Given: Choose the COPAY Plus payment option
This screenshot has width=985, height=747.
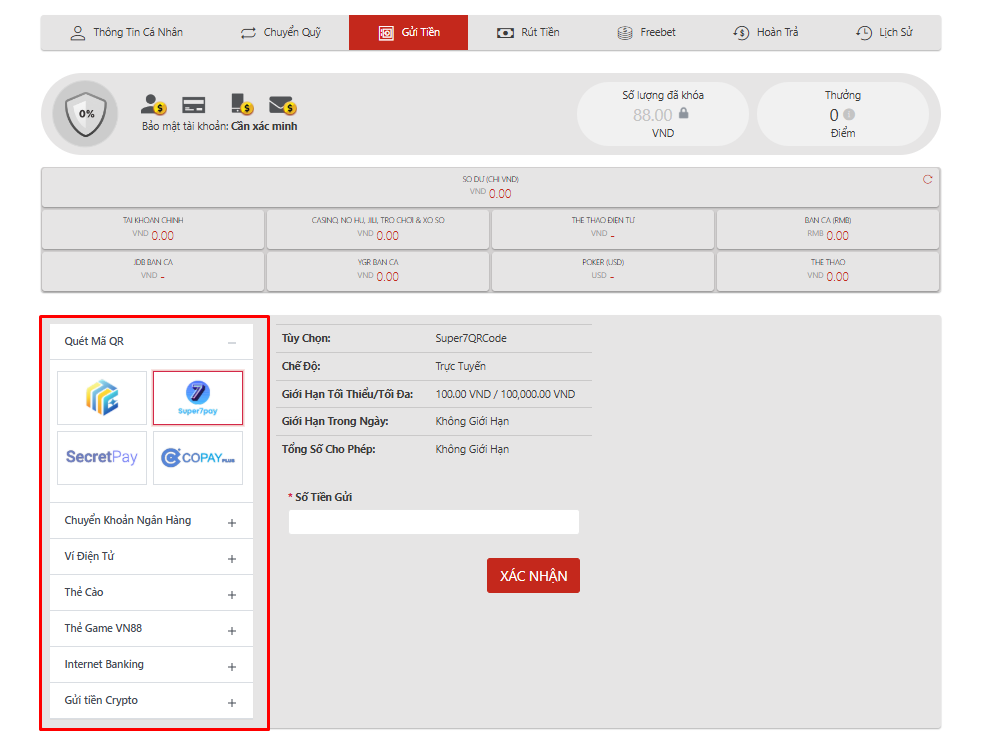Looking at the screenshot, I should point(198,457).
